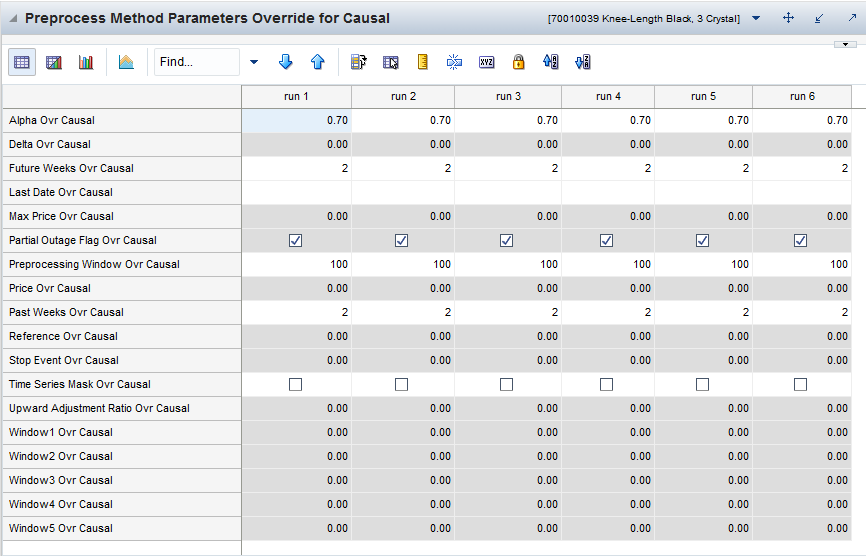Select the Time Series Mask Ovr Causal row header
Image resolution: width=866 pixels, height=556 pixels.
click(x=122, y=385)
